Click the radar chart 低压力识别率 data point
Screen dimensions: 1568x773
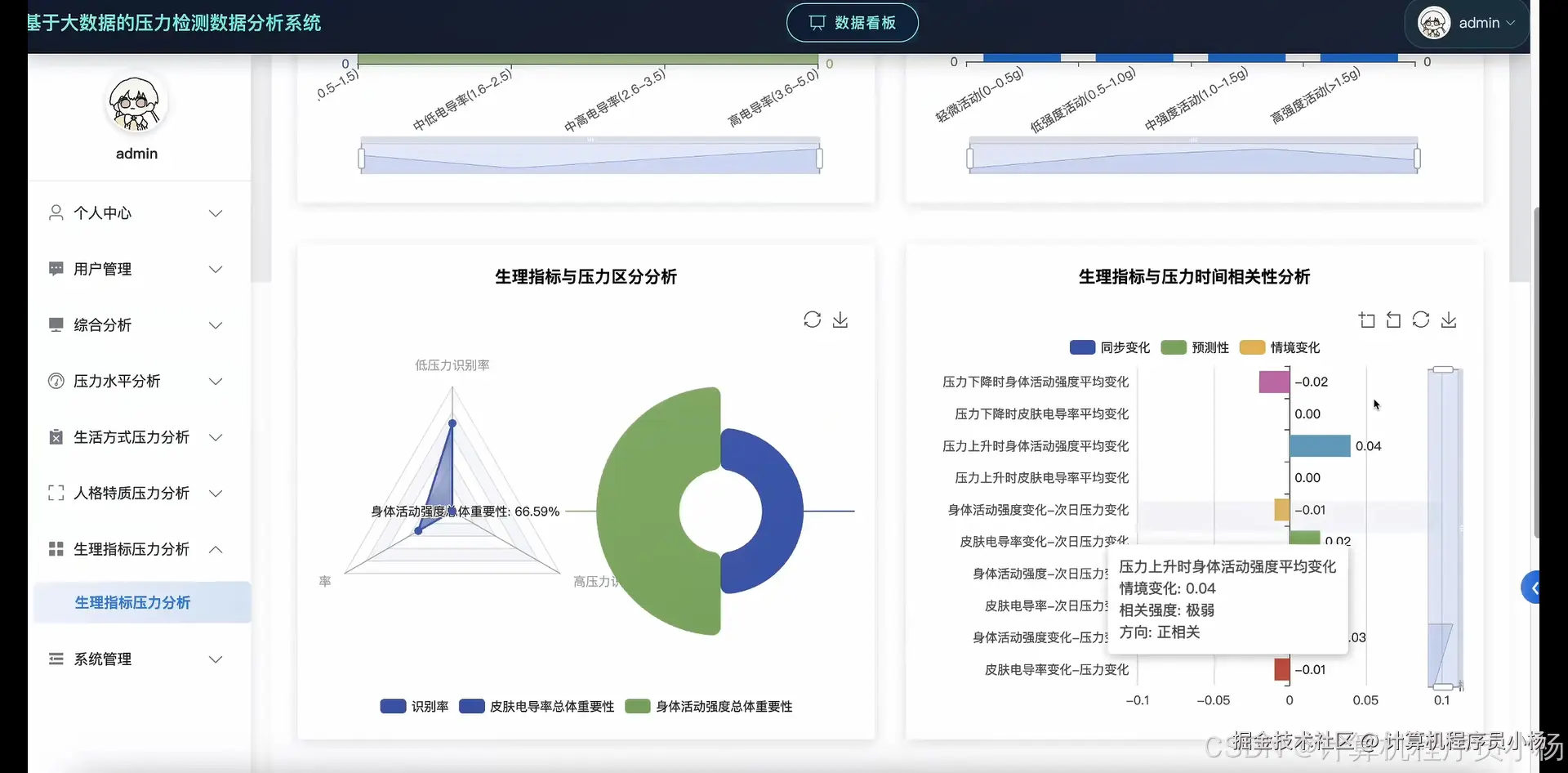coord(452,422)
